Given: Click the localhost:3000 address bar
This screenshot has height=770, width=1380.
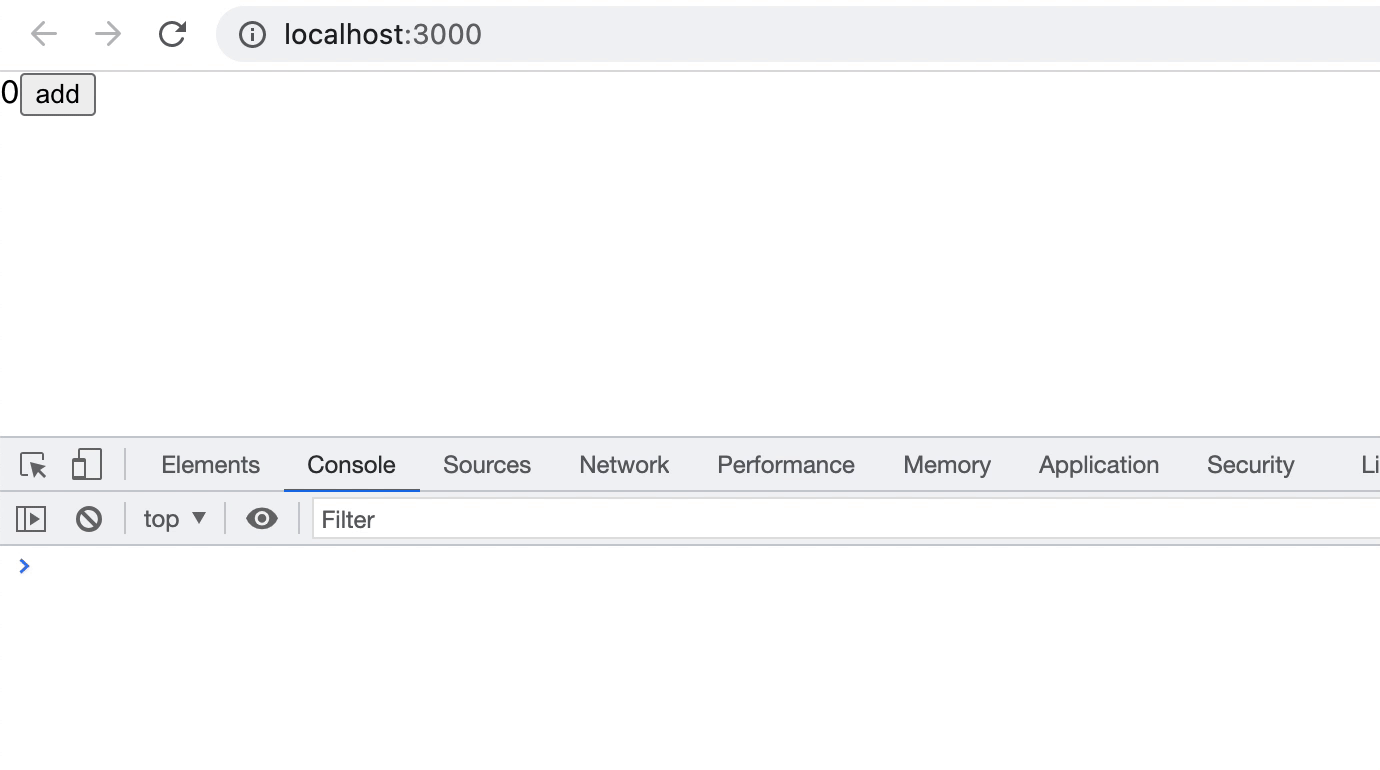Looking at the screenshot, I should [700, 34].
